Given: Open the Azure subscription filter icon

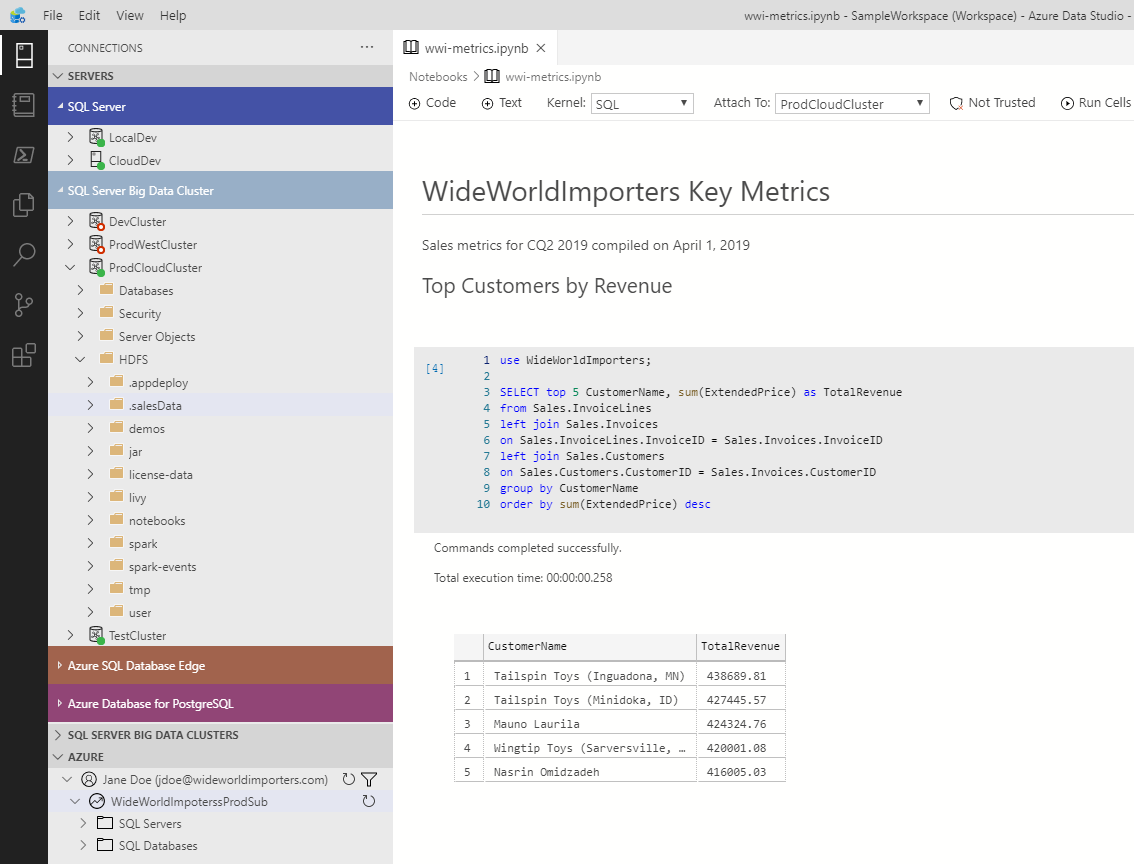Looking at the screenshot, I should (x=369, y=779).
